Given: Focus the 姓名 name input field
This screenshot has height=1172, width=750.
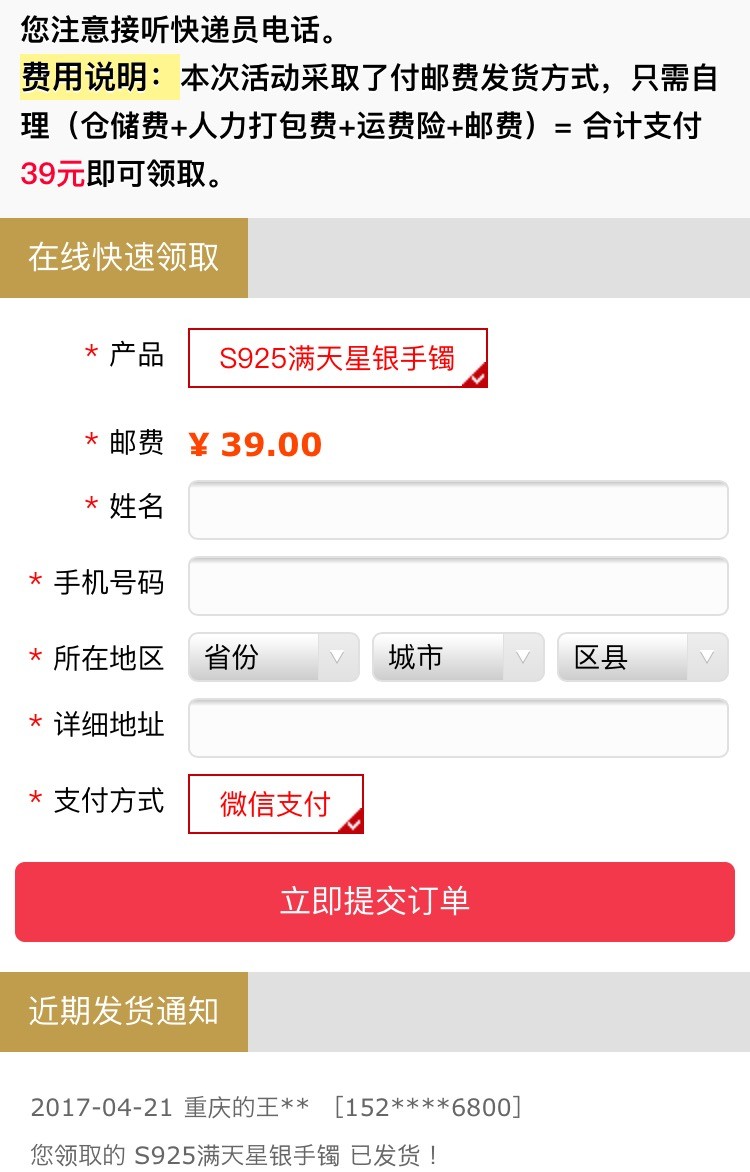Looking at the screenshot, I should 458,510.
